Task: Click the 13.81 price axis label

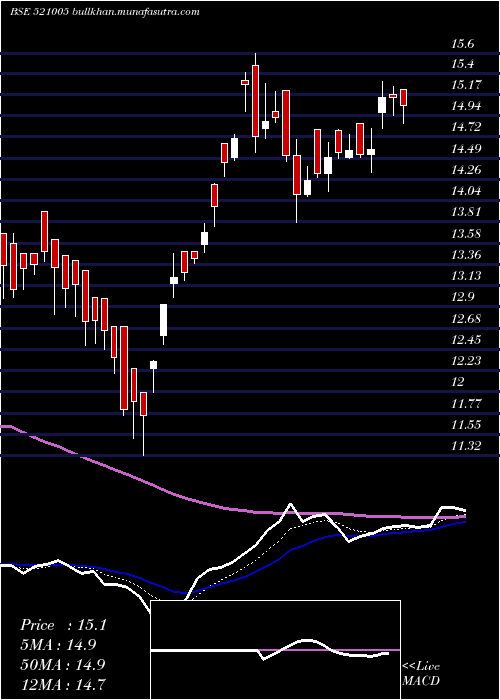Action: point(466,212)
